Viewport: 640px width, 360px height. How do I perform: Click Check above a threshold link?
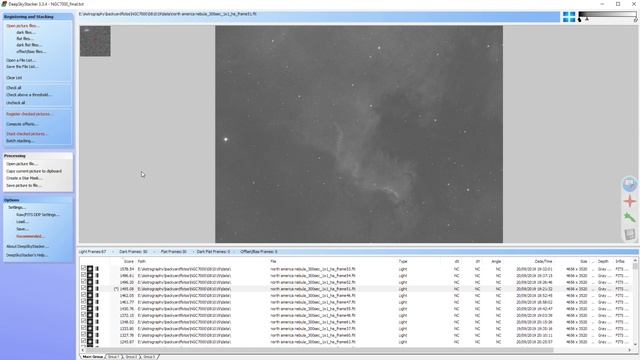tap(29, 95)
